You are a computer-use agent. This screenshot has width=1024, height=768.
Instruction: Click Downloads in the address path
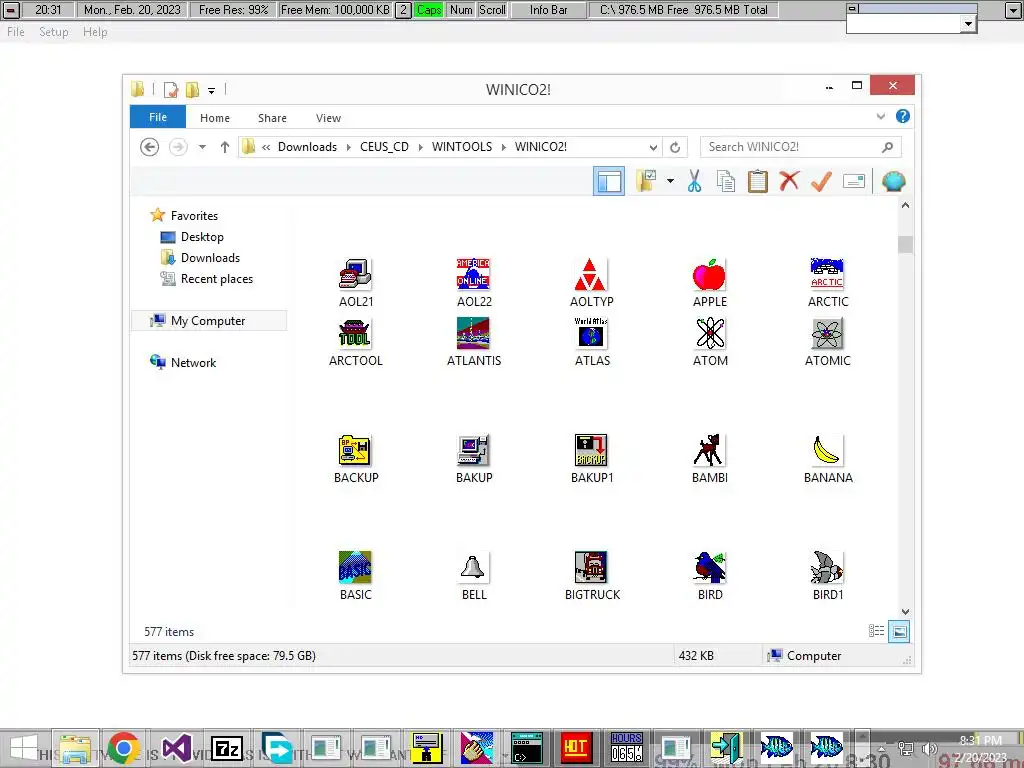tap(308, 147)
